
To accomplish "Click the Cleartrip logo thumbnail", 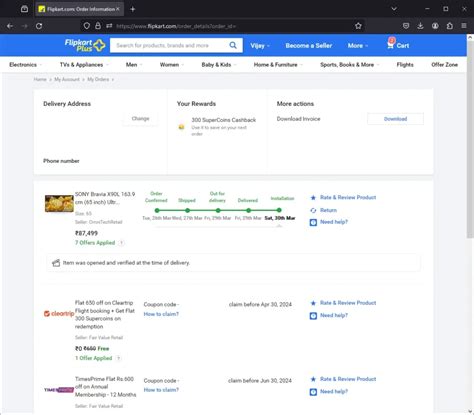I will (x=59, y=314).
